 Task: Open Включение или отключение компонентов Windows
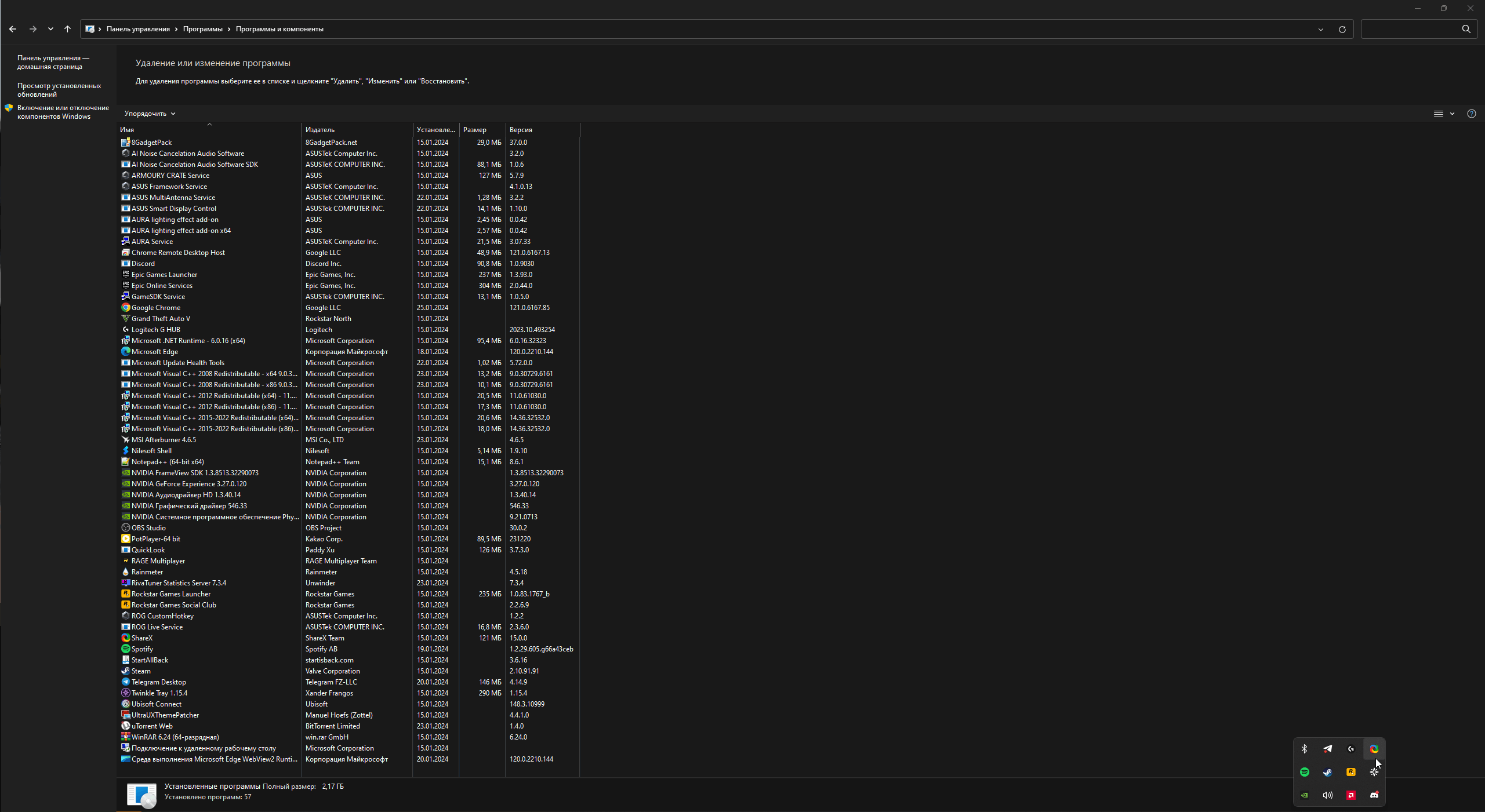63,112
